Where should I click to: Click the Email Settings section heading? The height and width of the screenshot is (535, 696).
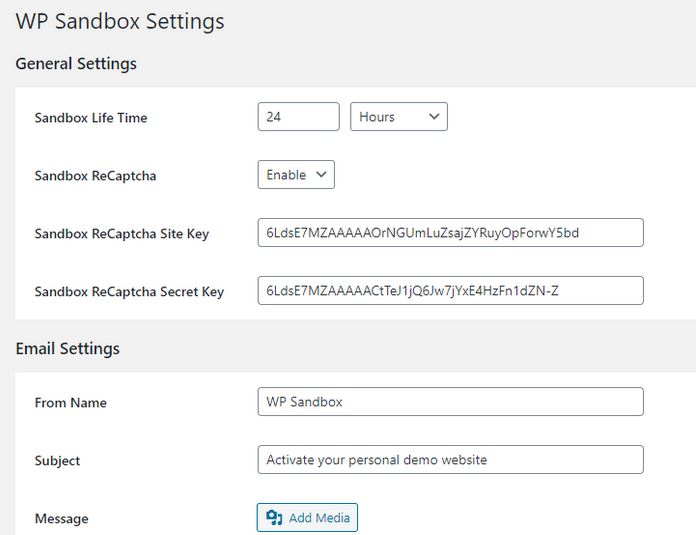[x=67, y=349]
